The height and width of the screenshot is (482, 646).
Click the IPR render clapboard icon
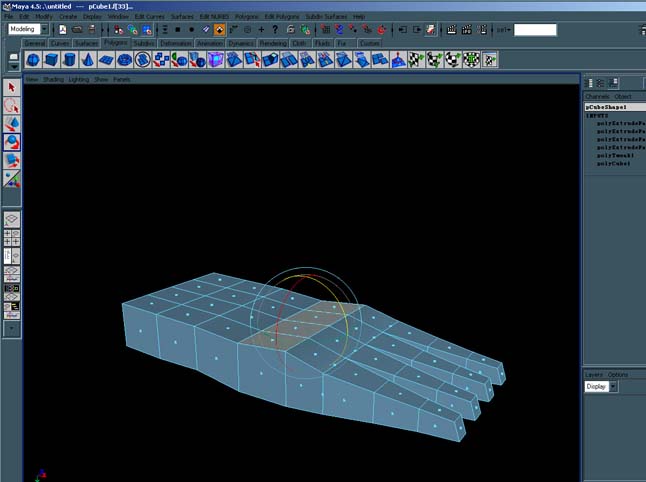(x=466, y=30)
